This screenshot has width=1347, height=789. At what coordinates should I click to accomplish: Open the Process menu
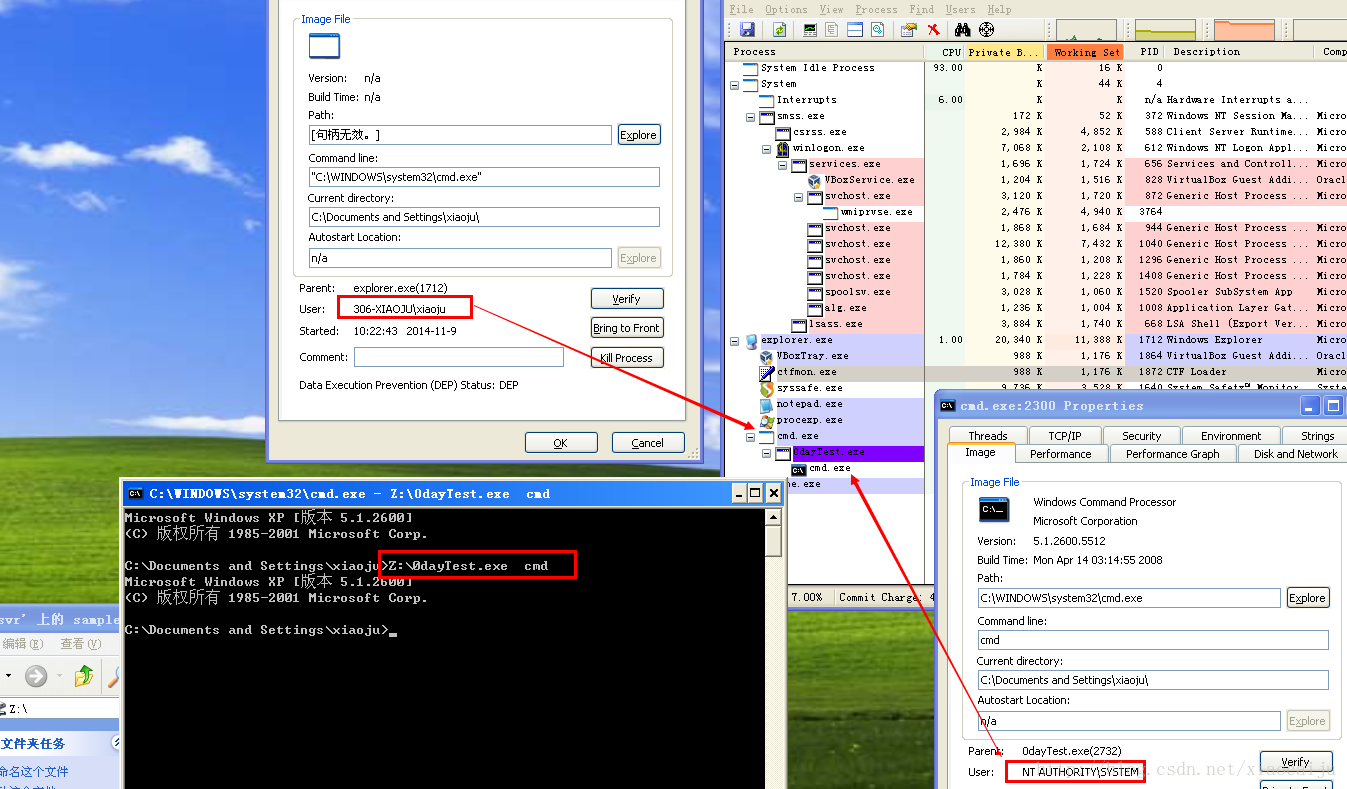click(876, 9)
